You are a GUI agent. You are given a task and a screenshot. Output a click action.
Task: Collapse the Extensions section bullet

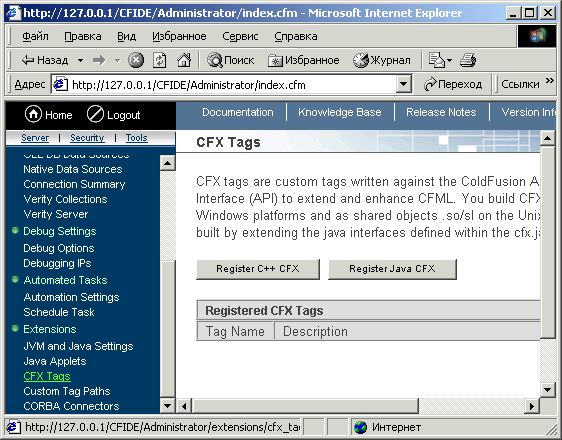click(15, 328)
